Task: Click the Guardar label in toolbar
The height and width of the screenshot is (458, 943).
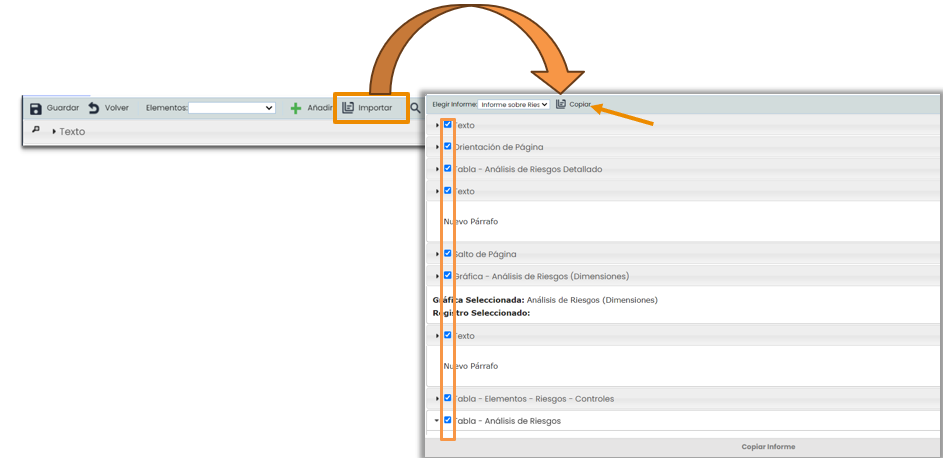Action: [x=63, y=108]
